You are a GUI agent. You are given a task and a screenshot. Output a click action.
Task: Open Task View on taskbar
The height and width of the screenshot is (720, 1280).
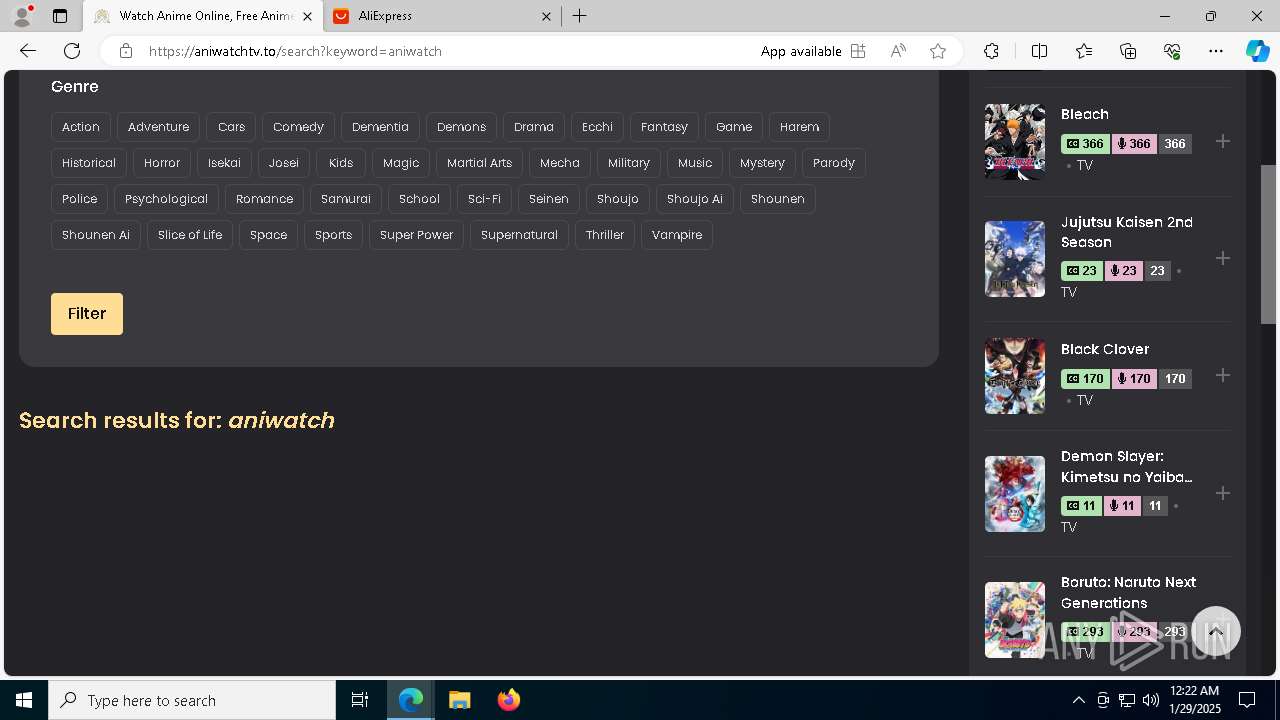(360, 700)
